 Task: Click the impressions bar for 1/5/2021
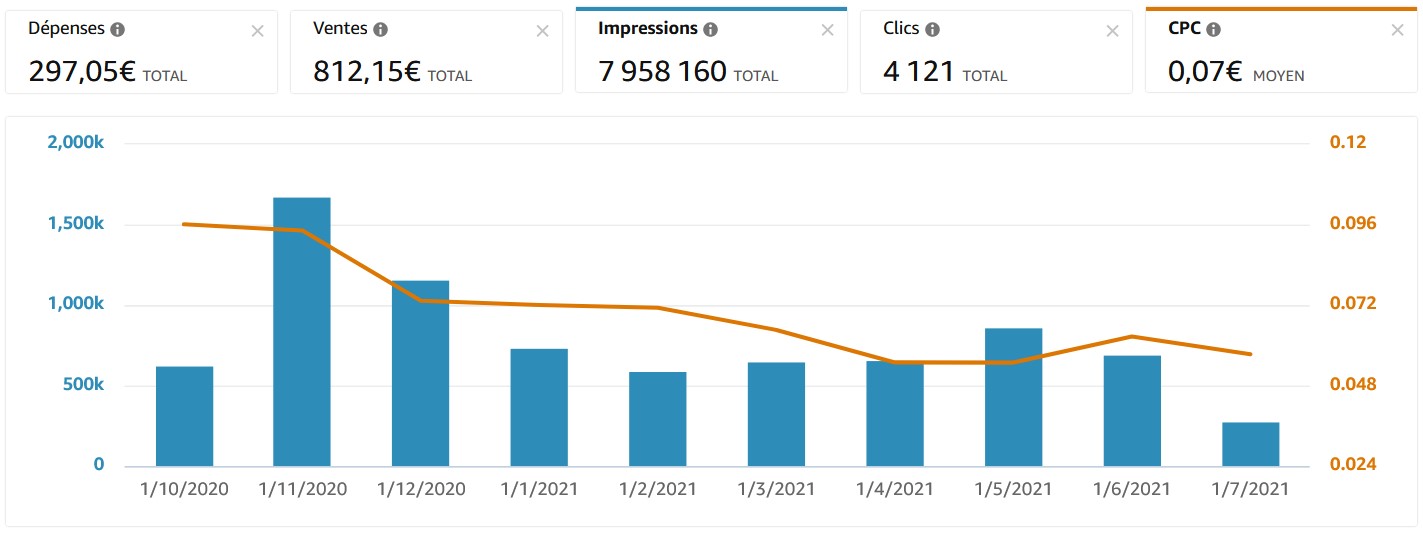[x=1013, y=397]
